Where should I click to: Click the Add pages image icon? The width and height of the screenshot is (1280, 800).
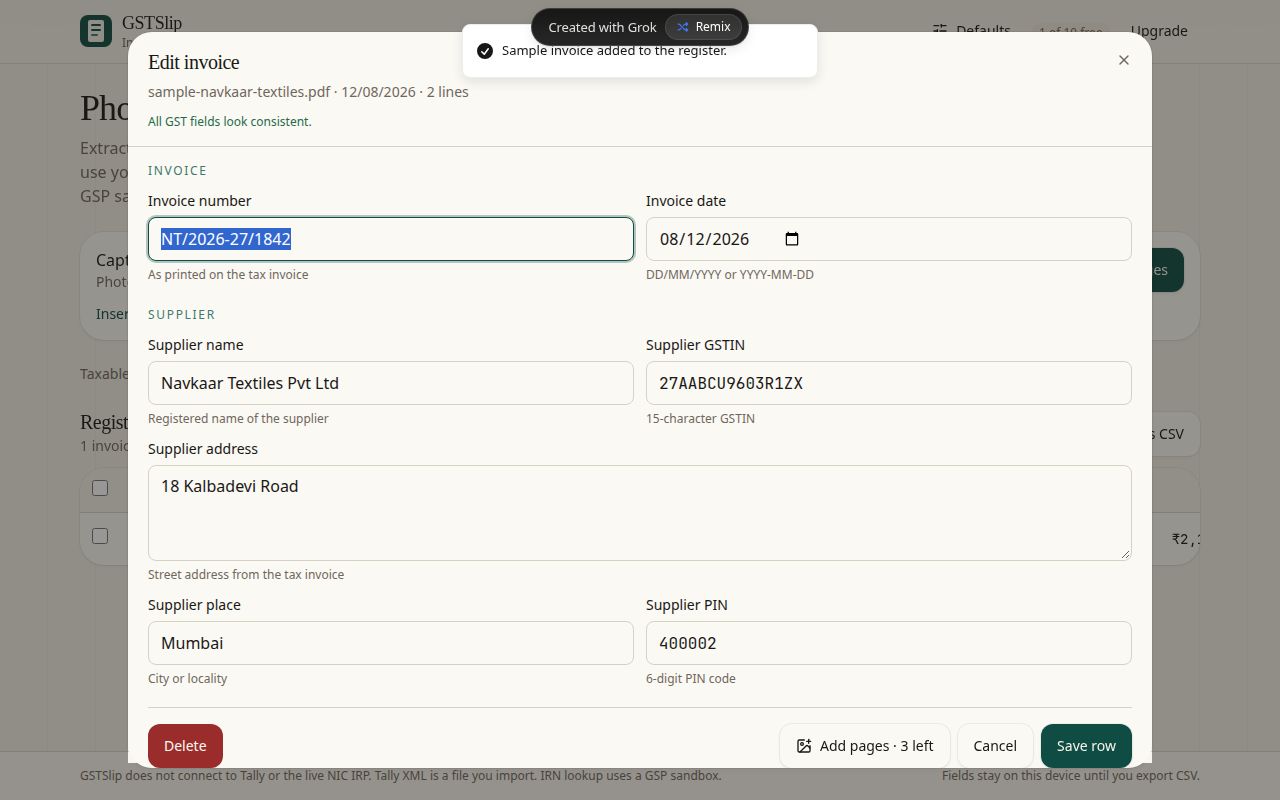pos(804,746)
